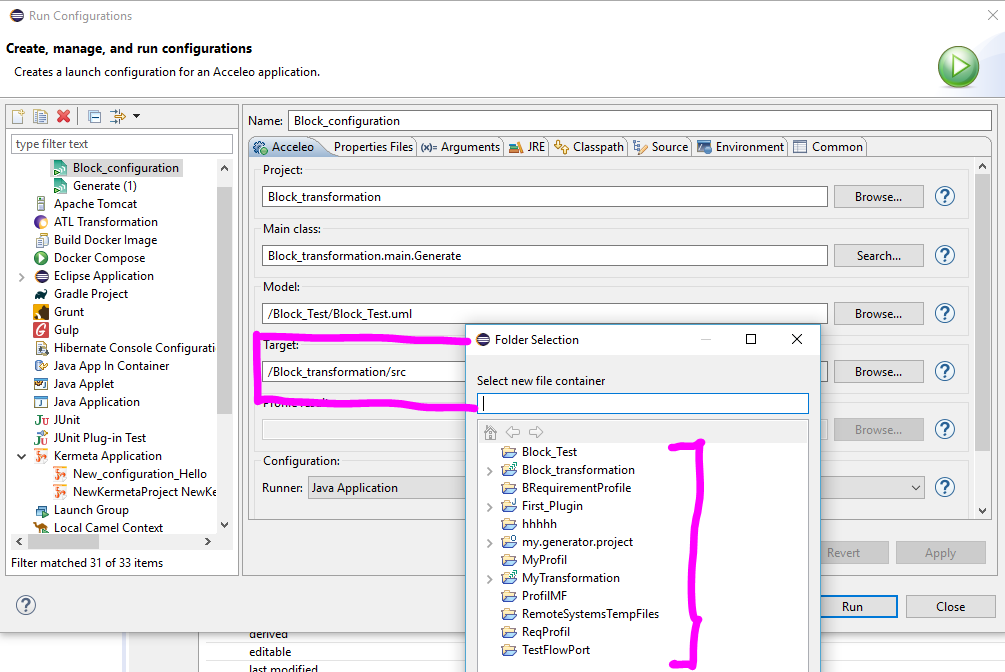Collapse the Kermeta Application node

pyautogui.click(x=22, y=457)
